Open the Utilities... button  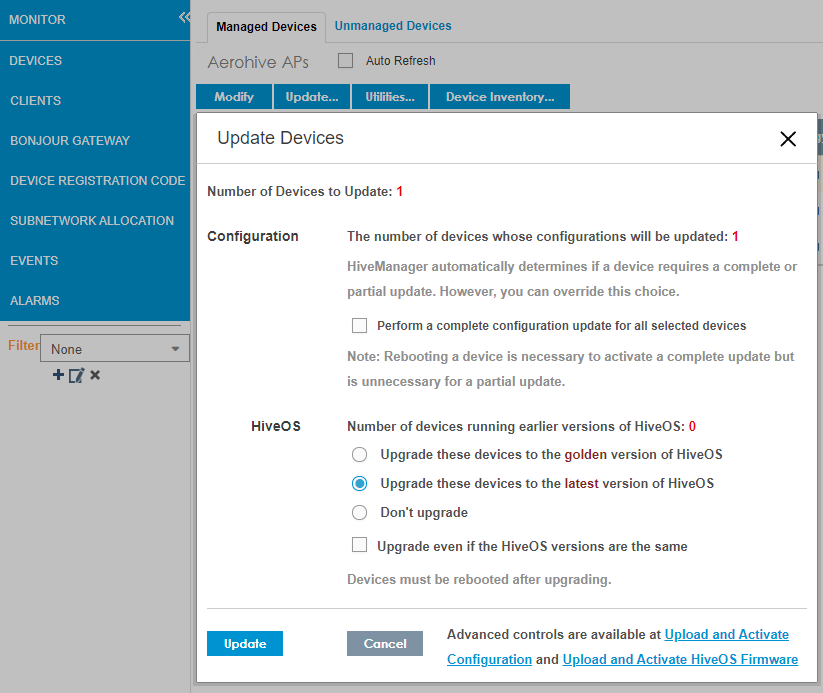click(x=390, y=97)
